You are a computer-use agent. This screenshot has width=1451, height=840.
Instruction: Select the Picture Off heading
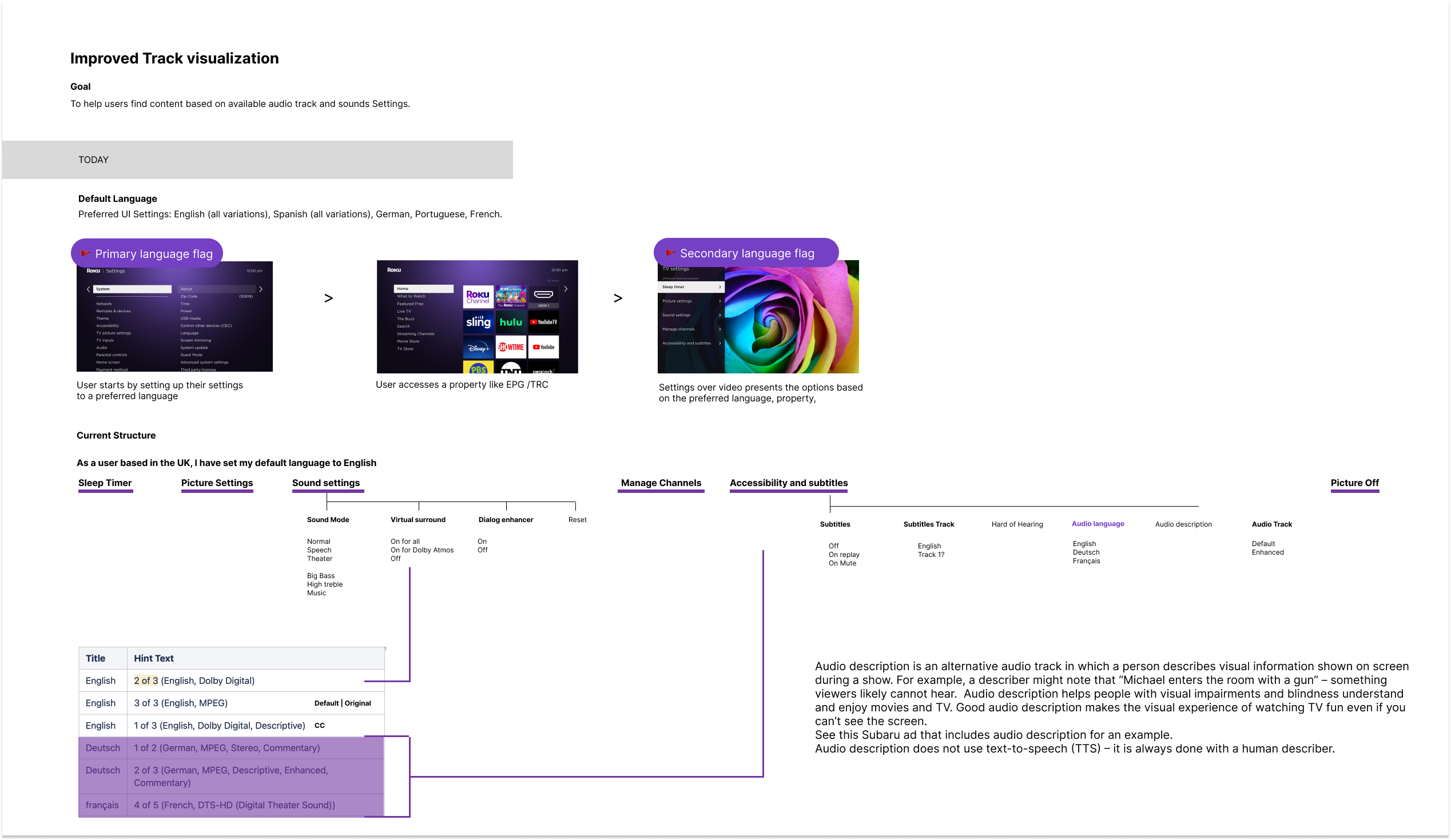(1355, 483)
